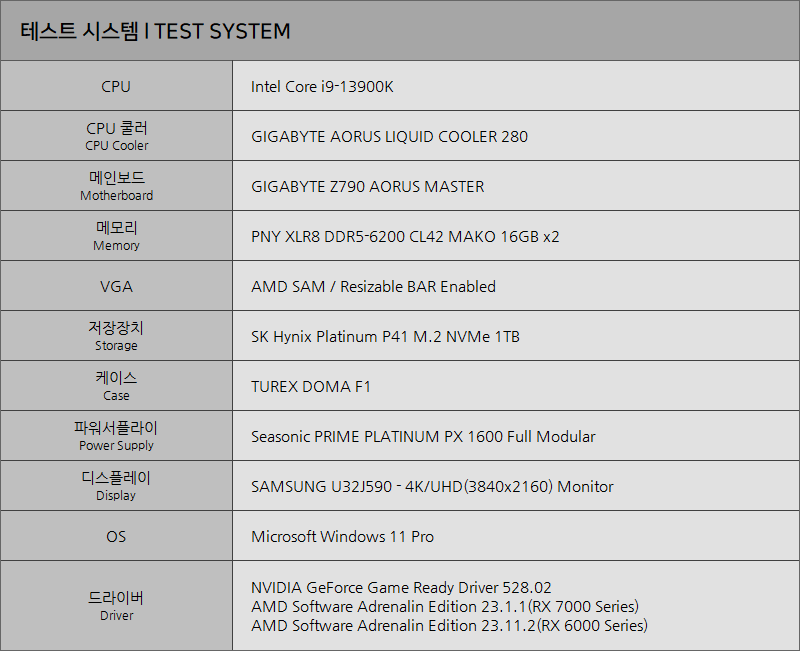
Task: Click the TEST SYSTEM header title
Action: (155, 31)
